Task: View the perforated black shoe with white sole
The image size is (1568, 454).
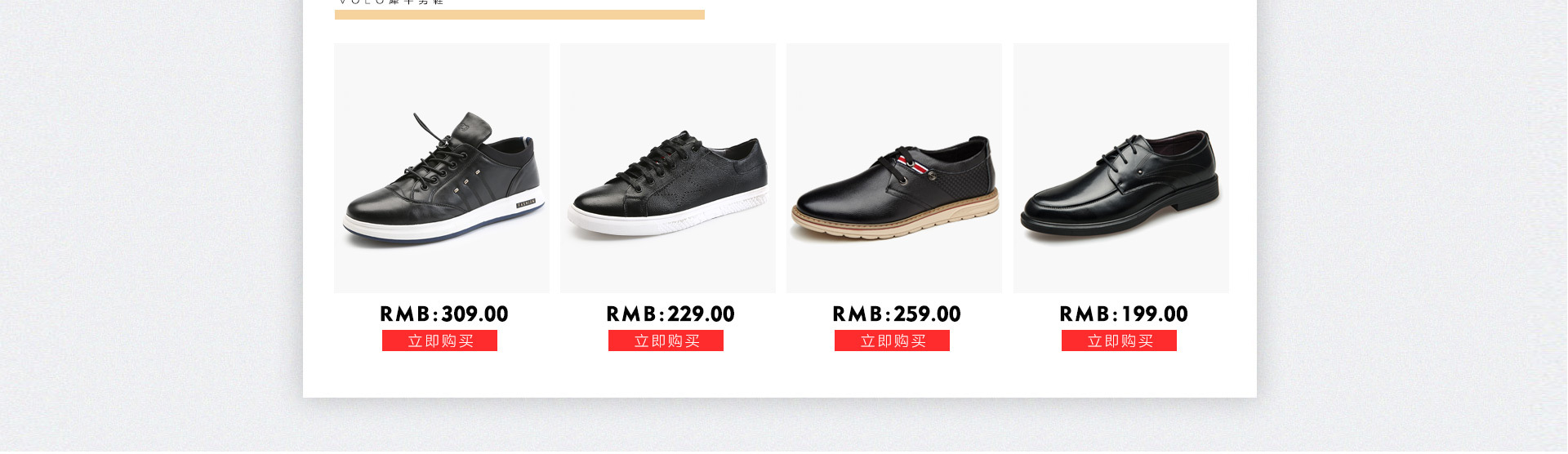Action: [x=668, y=168]
